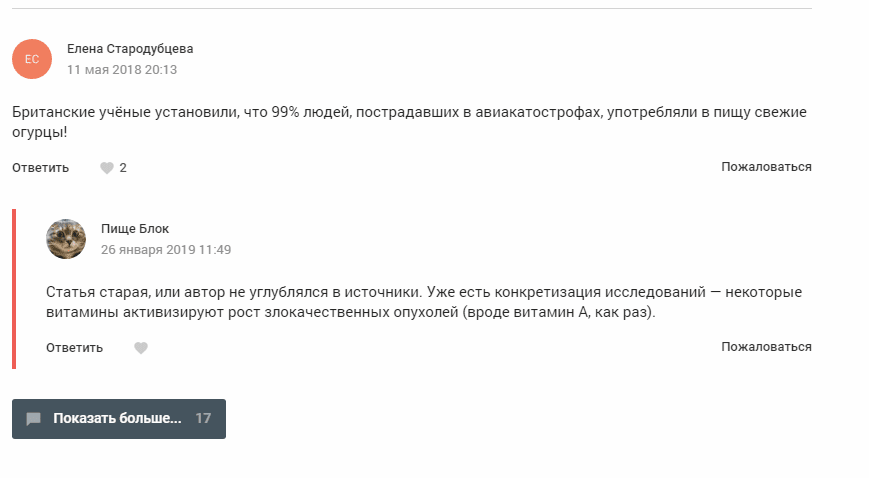869x478 pixels.
Task: Click the heart icon on Пище Блок's reply
Action: [141, 348]
